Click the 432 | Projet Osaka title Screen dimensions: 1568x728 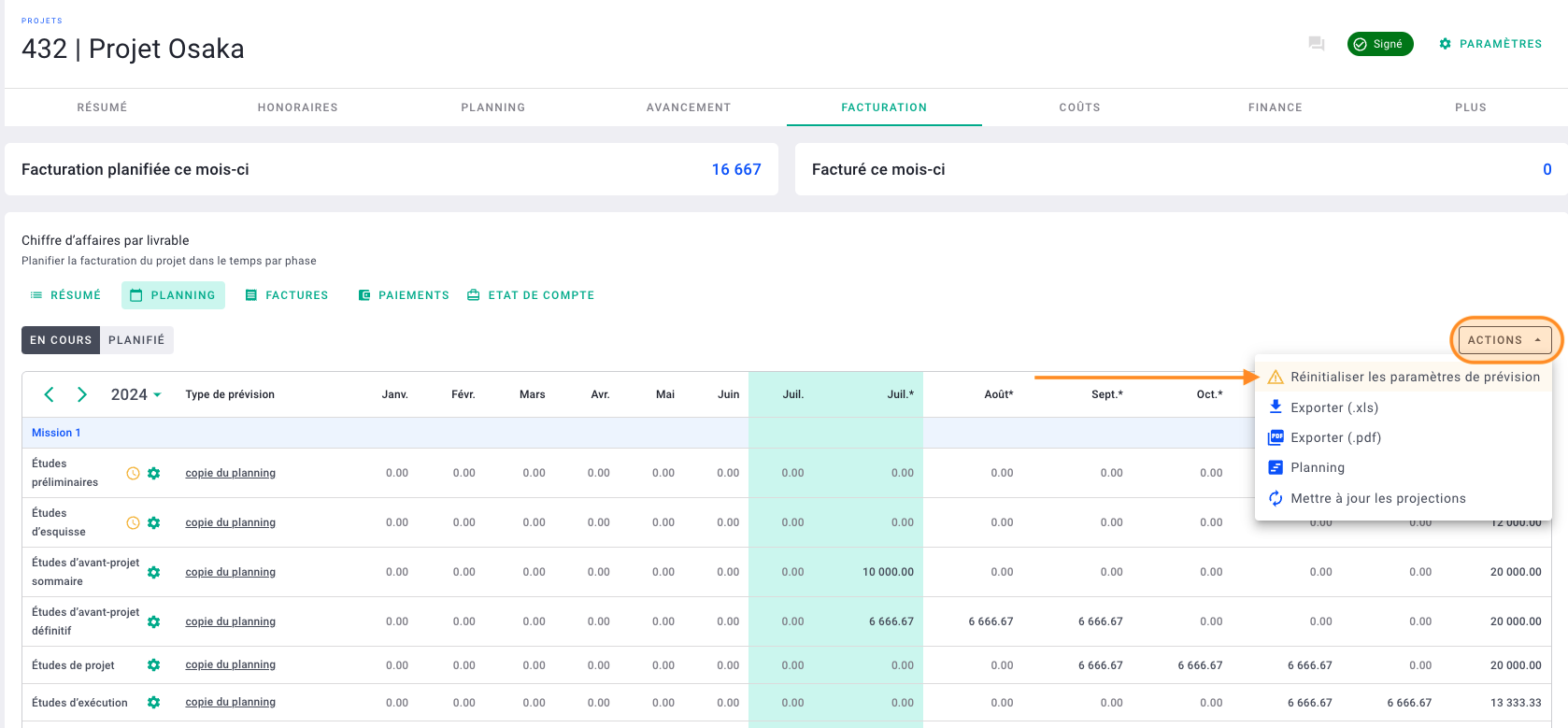(133, 49)
